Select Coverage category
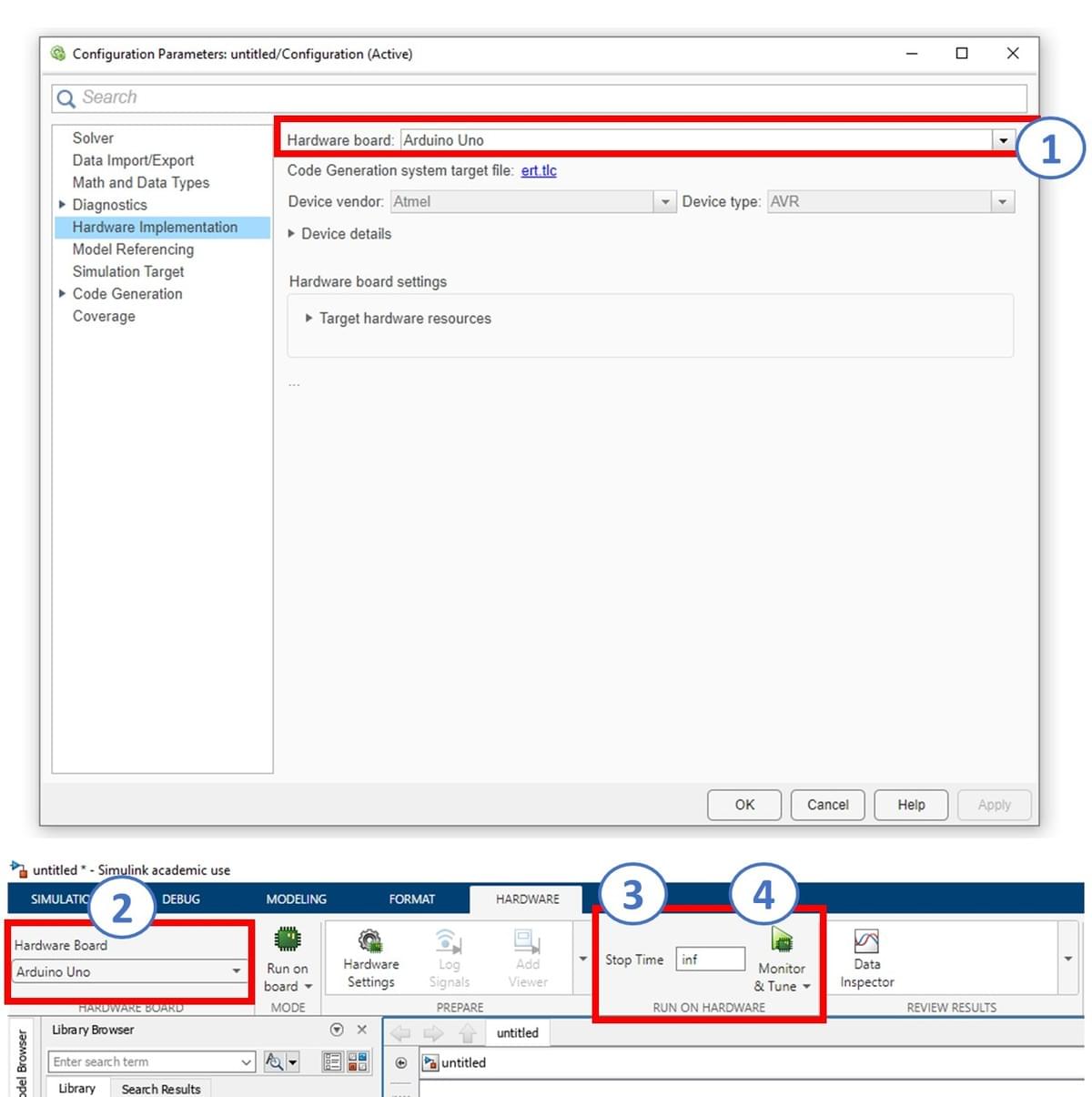1092x1097 pixels. click(104, 316)
